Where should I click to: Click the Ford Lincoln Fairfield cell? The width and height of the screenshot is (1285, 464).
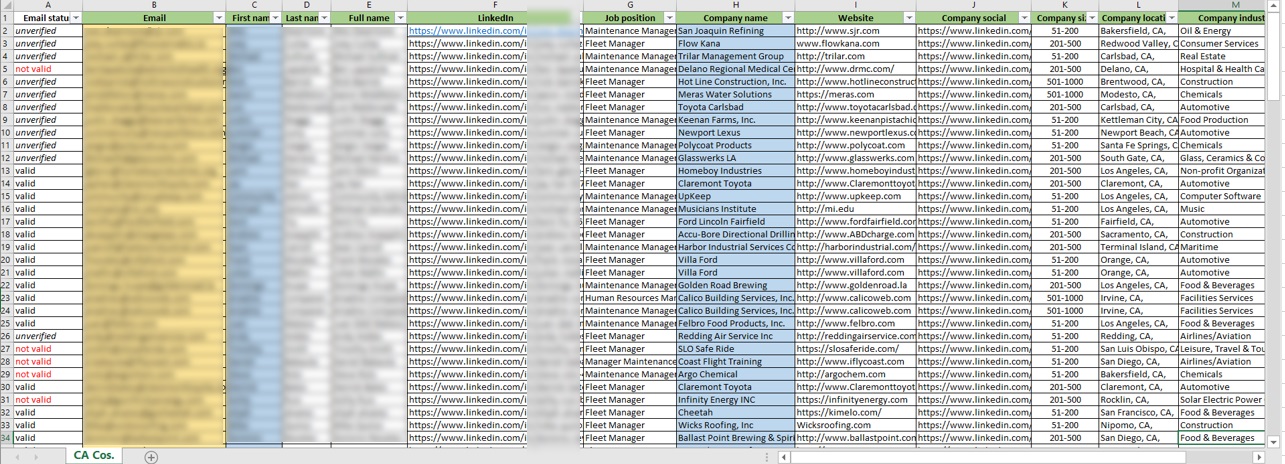pyautogui.click(x=735, y=222)
